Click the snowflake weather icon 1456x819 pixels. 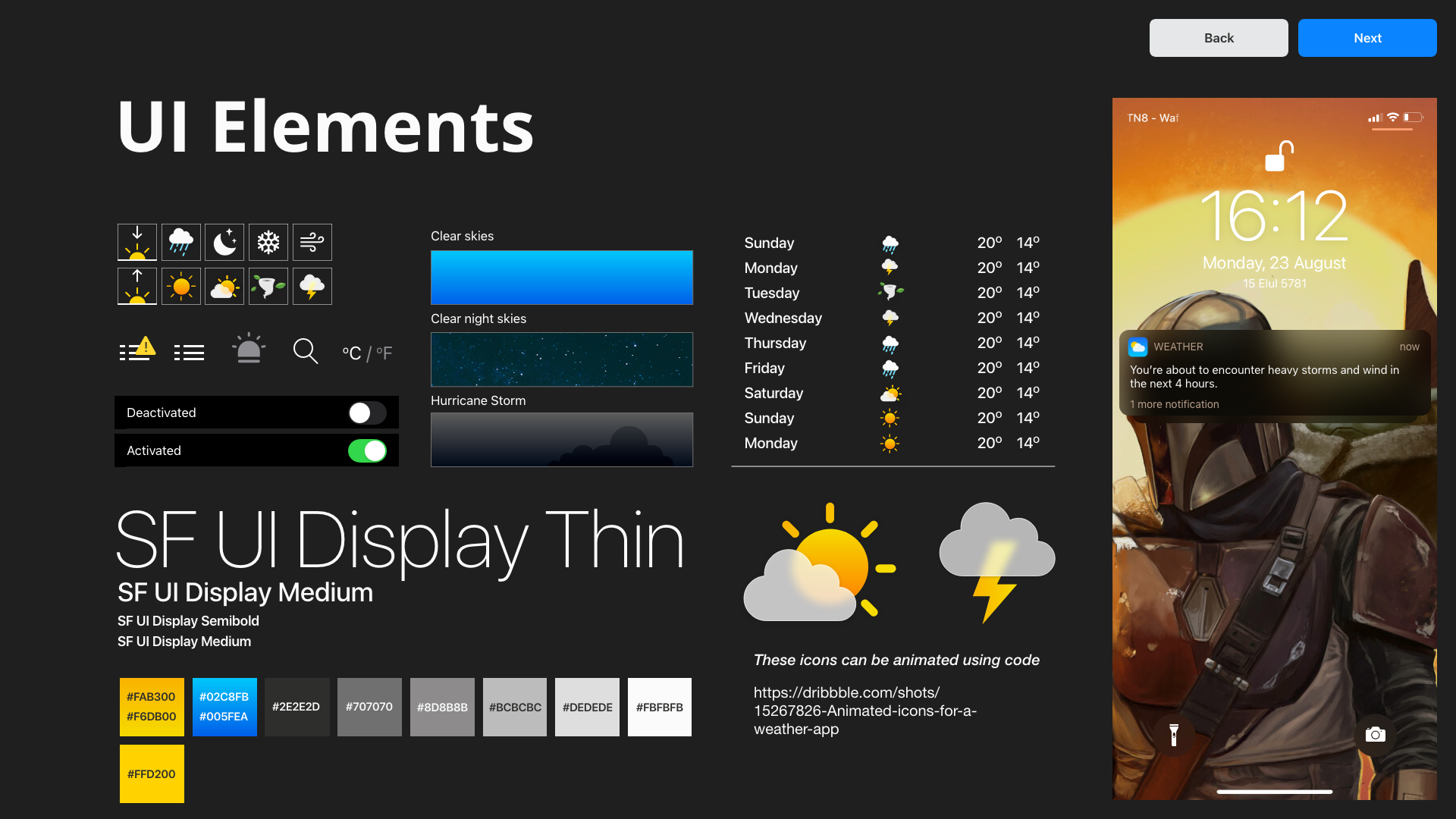268,243
